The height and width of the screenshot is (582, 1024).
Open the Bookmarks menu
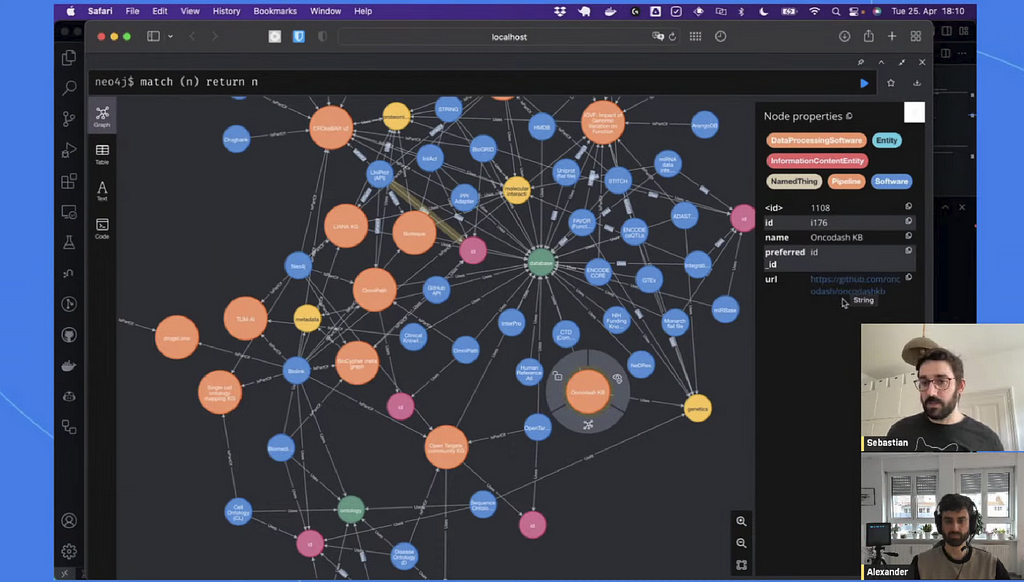[275, 11]
